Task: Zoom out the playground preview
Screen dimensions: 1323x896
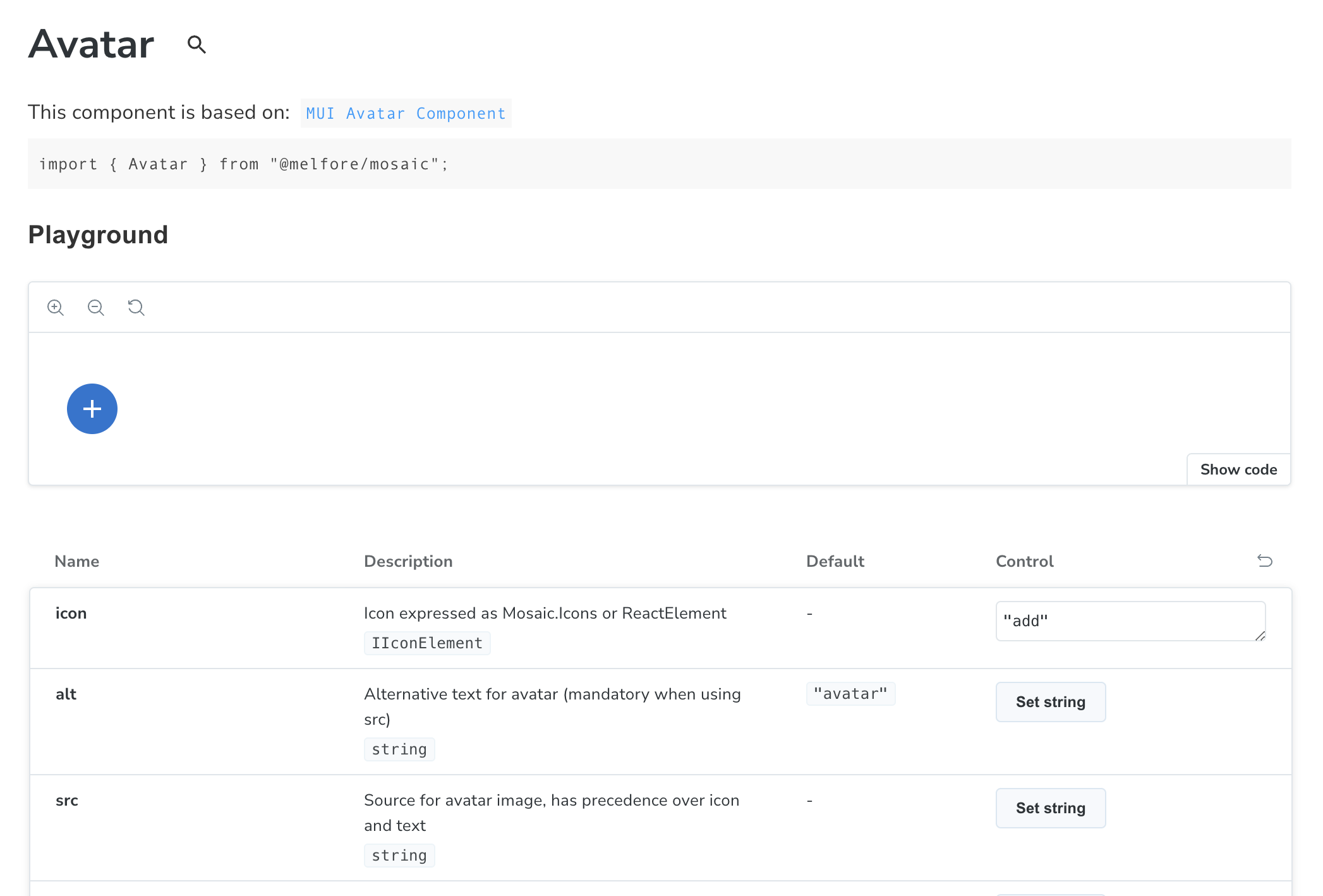Action: 96,308
